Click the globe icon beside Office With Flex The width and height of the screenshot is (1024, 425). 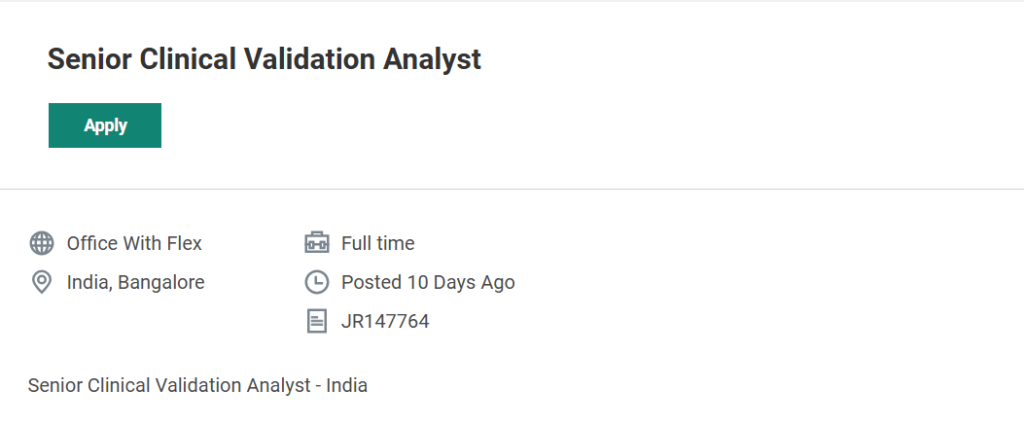click(x=42, y=243)
